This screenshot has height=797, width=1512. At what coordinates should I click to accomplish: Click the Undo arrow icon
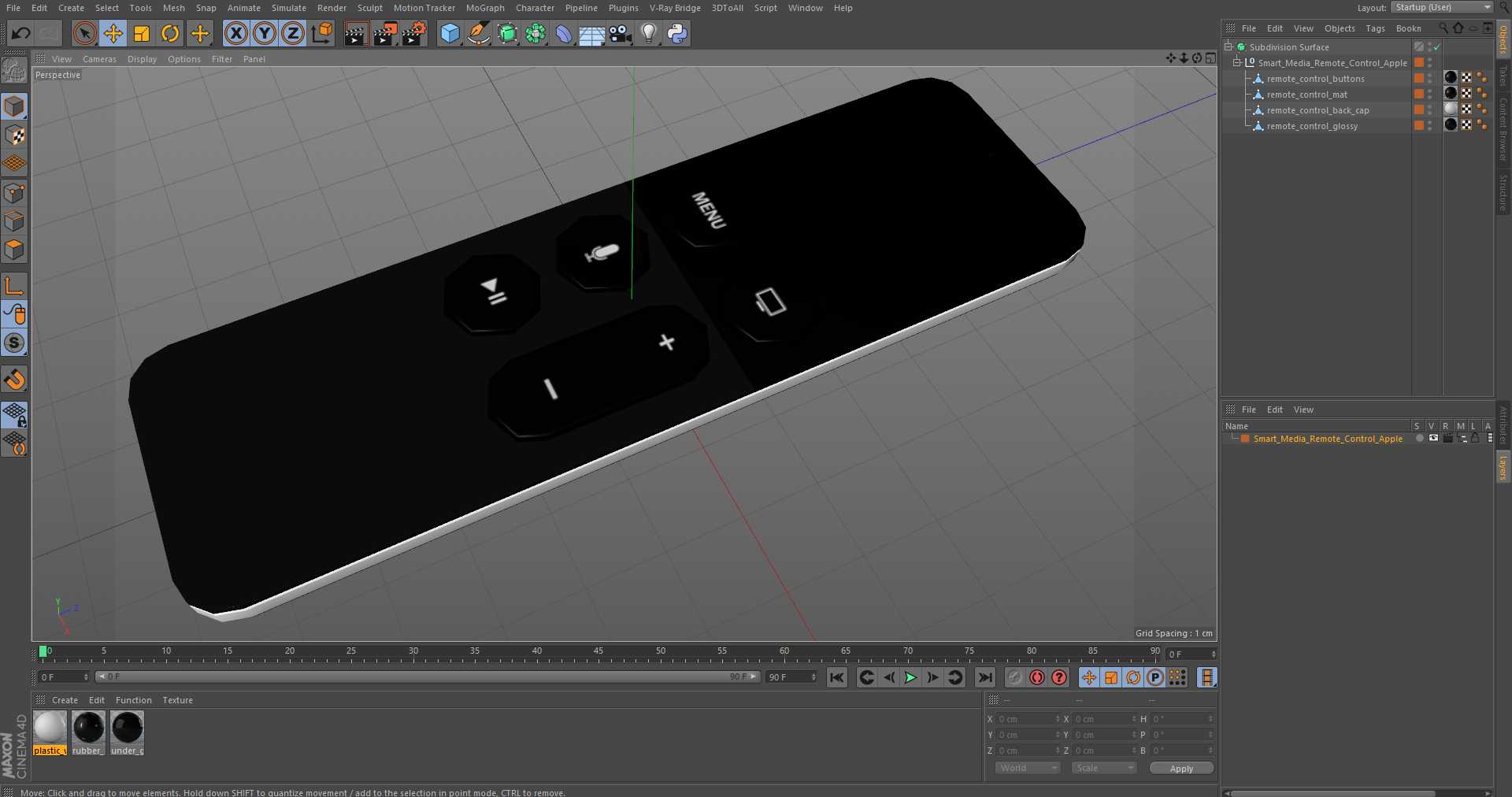coord(21,33)
